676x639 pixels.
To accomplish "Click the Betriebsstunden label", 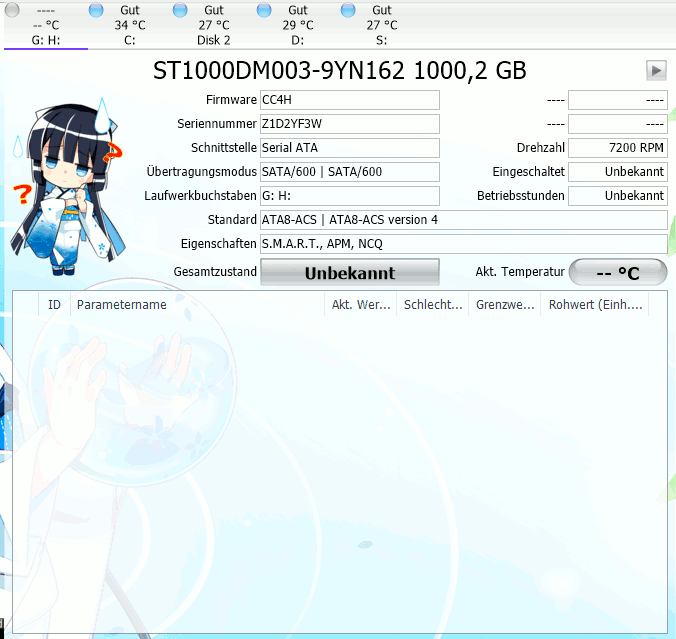I will (520, 196).
